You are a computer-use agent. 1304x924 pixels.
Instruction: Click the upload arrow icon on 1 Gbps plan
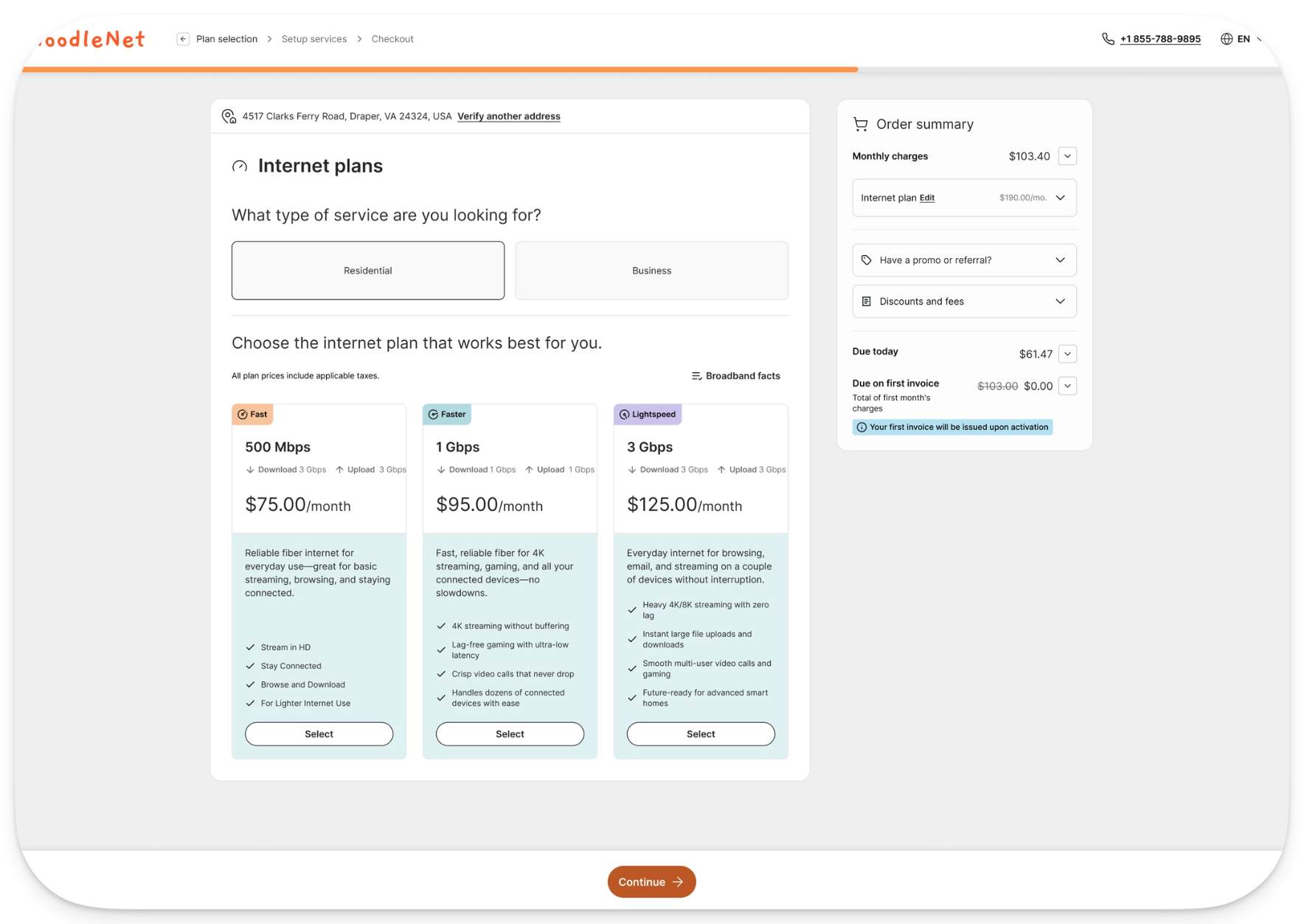point(529,470)
